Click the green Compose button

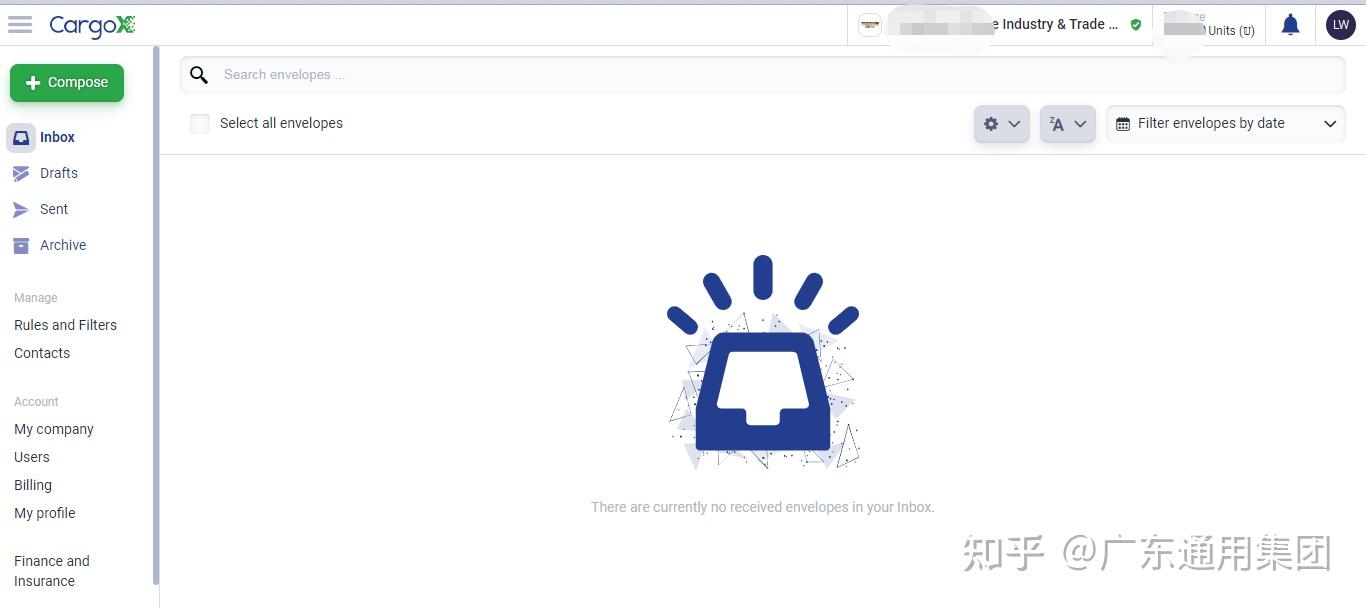click(66, 82)
